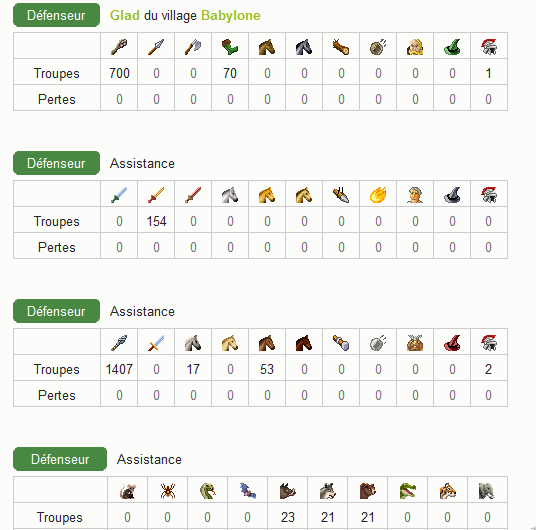Click the flaming fireball catapult icon
The height and width of the screenshot is (530, 536).
[x=378, y=195]
